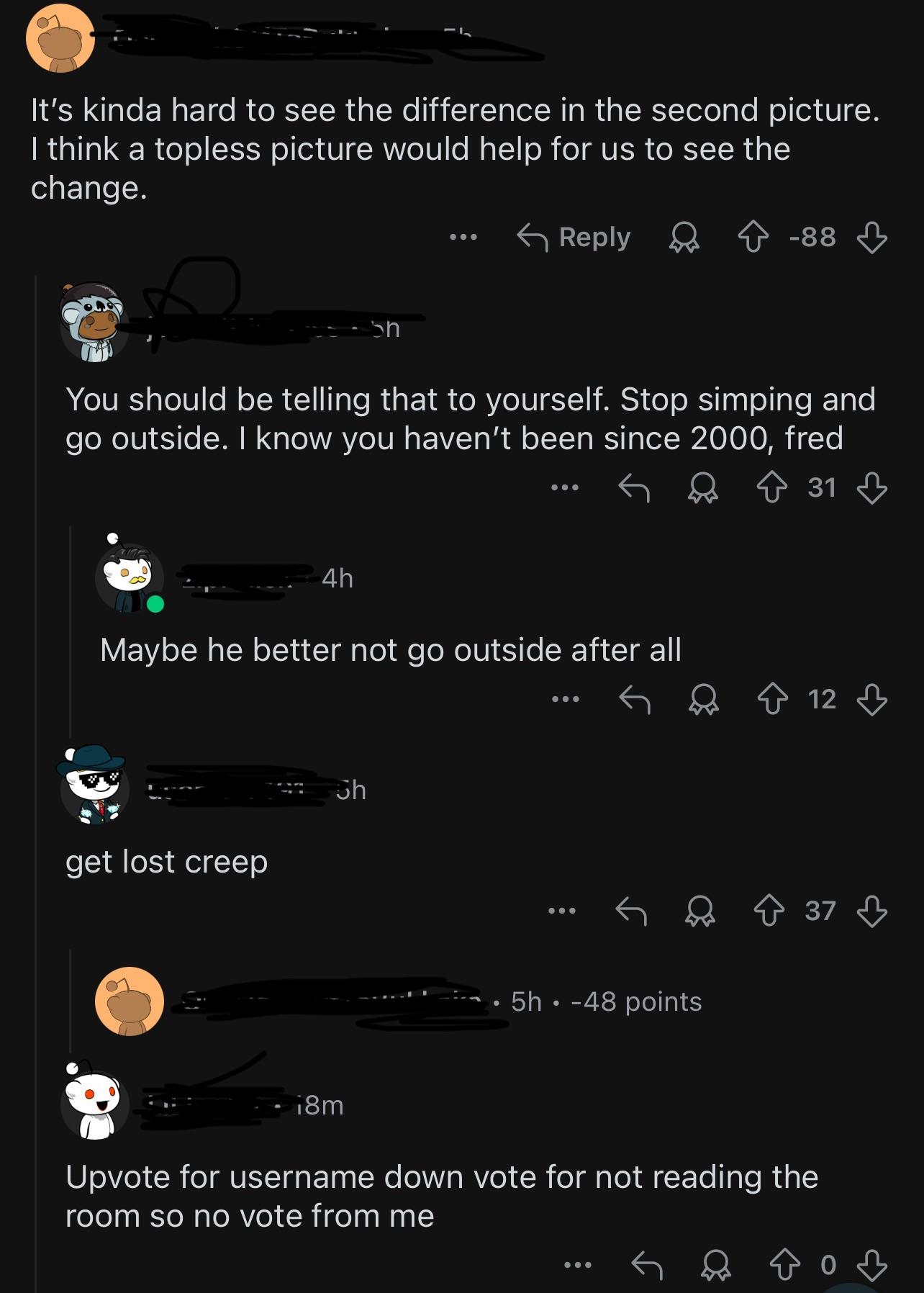Downvote the comment with 31 points
Screen dimensions: 924x1293
pyautogui.click(x=871, y=488)
